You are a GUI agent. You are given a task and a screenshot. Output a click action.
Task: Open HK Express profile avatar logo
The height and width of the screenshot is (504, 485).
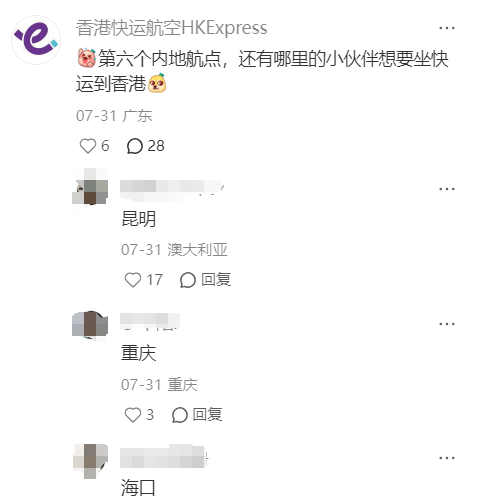pyautogui.click(x=36, y=40)
